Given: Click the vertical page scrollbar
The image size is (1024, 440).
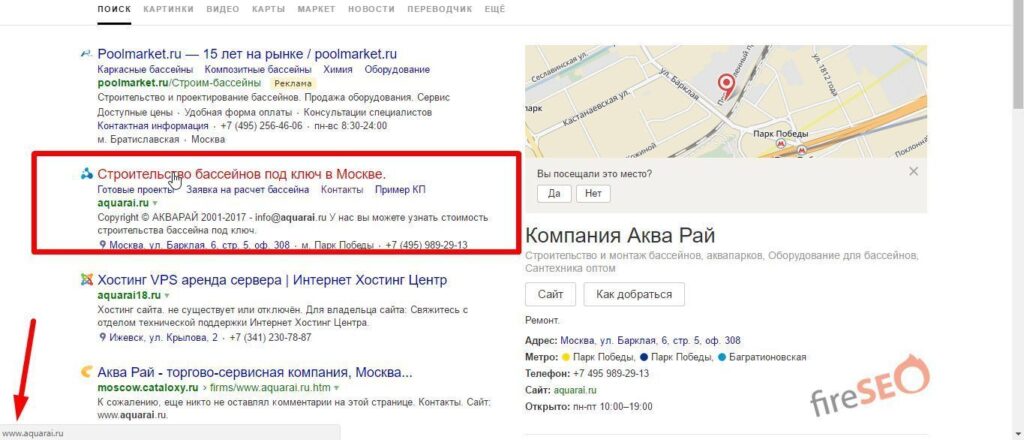Looking at the screenshot, I should [1017, 220].
